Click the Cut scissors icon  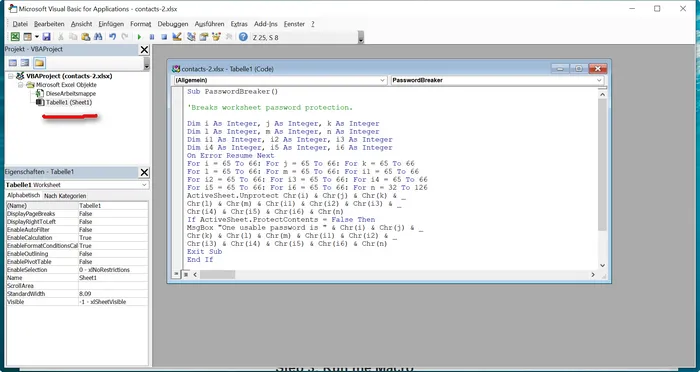coord(61,37)
